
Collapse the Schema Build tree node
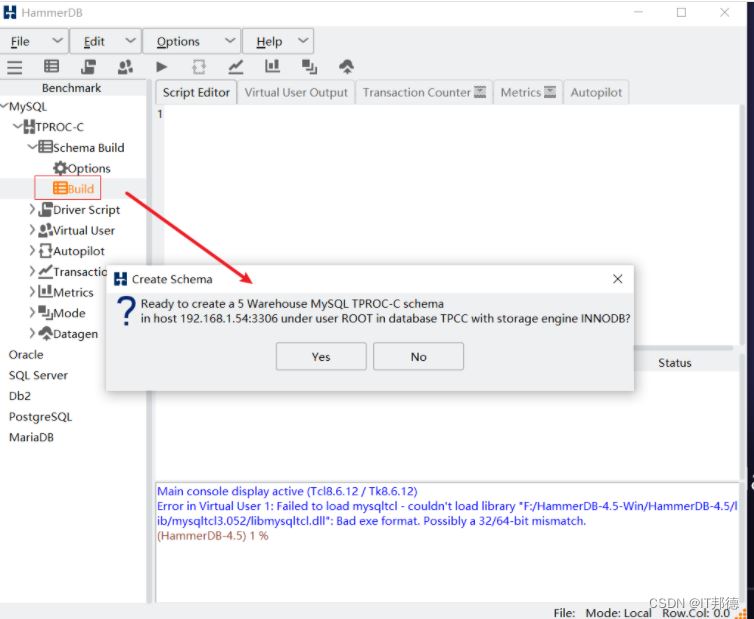coord(32,147)
